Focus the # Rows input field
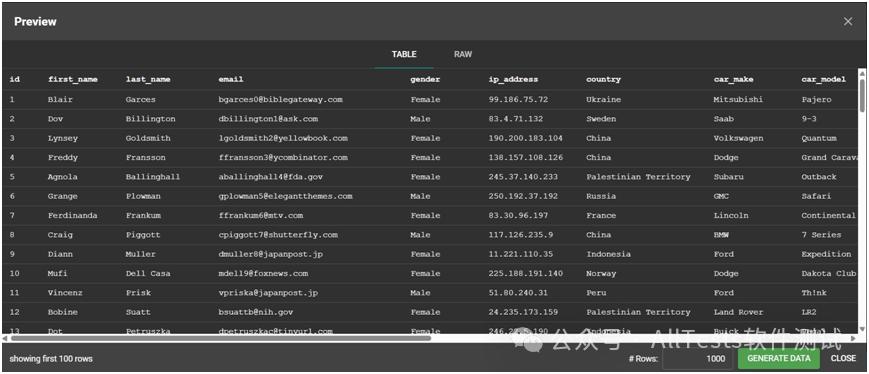The height and width of the screenshot is (374, 869). (698, 358)
